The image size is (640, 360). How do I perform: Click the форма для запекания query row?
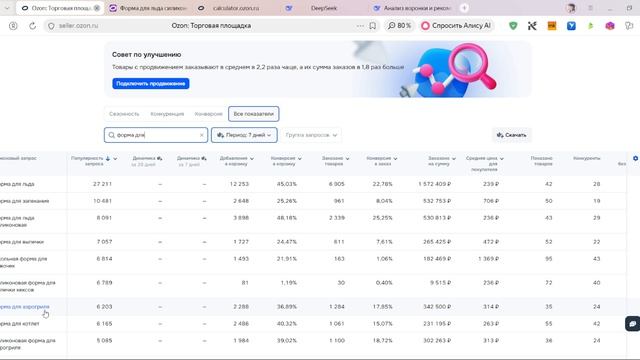click(313, 201)
